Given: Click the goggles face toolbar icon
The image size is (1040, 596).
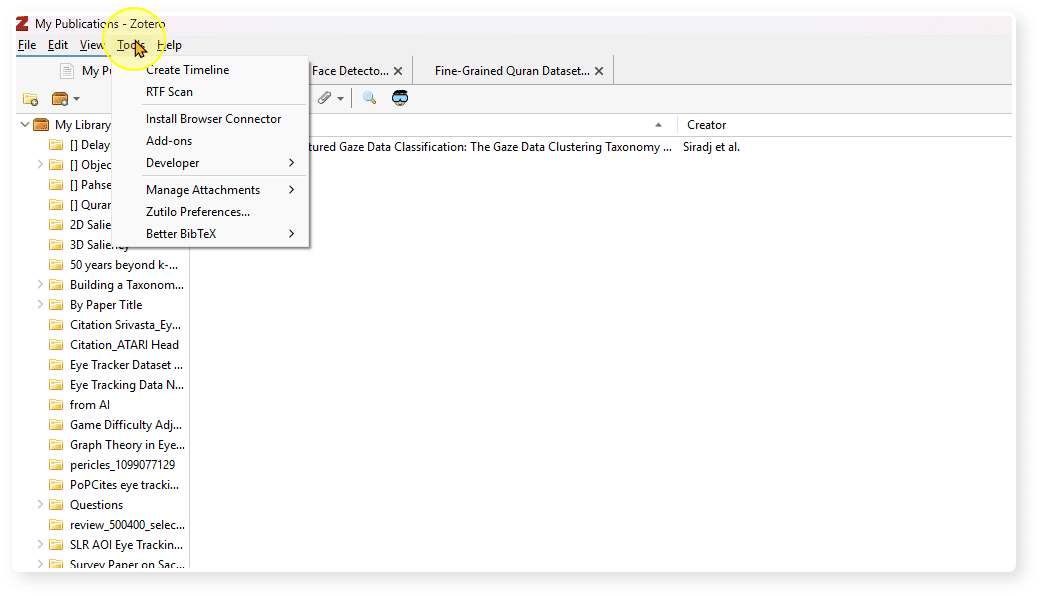Looking at the screenshot, I should coord(400,98).
